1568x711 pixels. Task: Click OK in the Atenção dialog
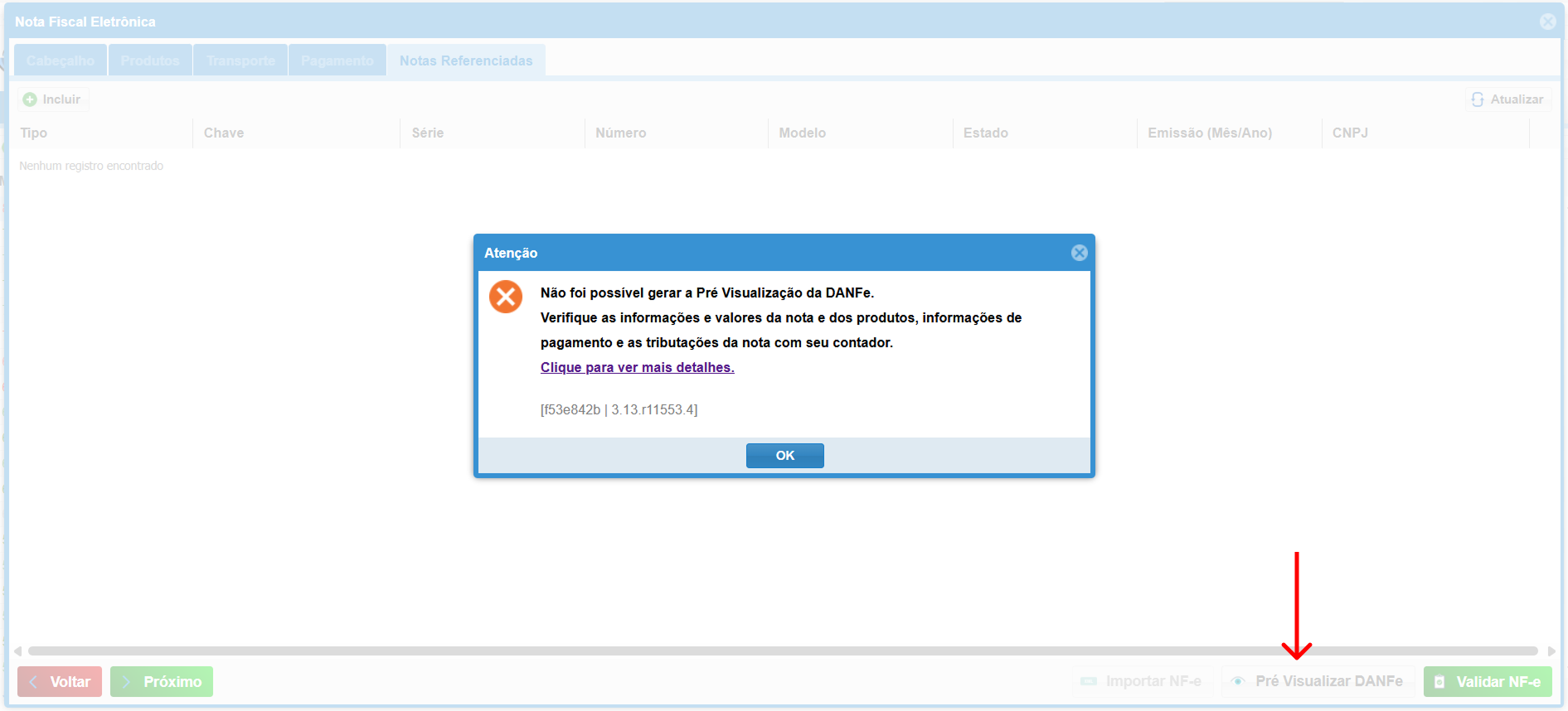(784, 456)
